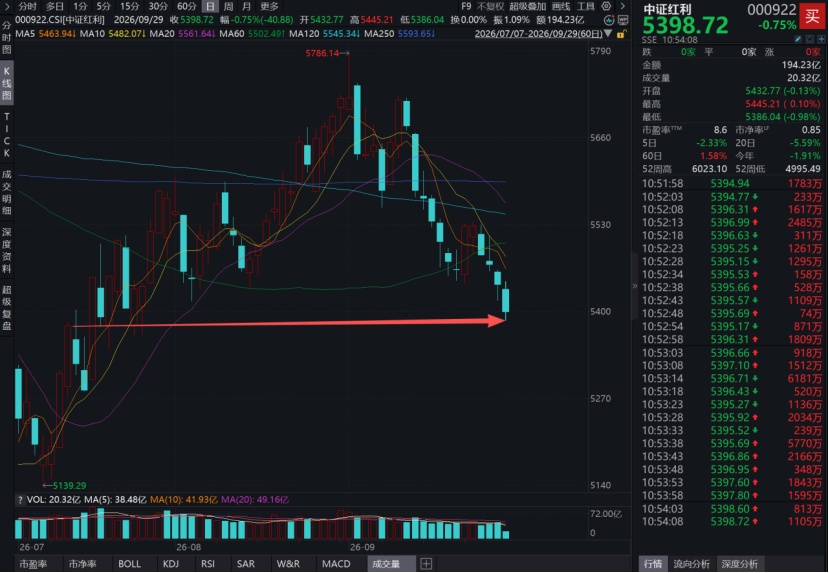Open TICK view in left sidebar
The image size is (829, 573).
7,135
